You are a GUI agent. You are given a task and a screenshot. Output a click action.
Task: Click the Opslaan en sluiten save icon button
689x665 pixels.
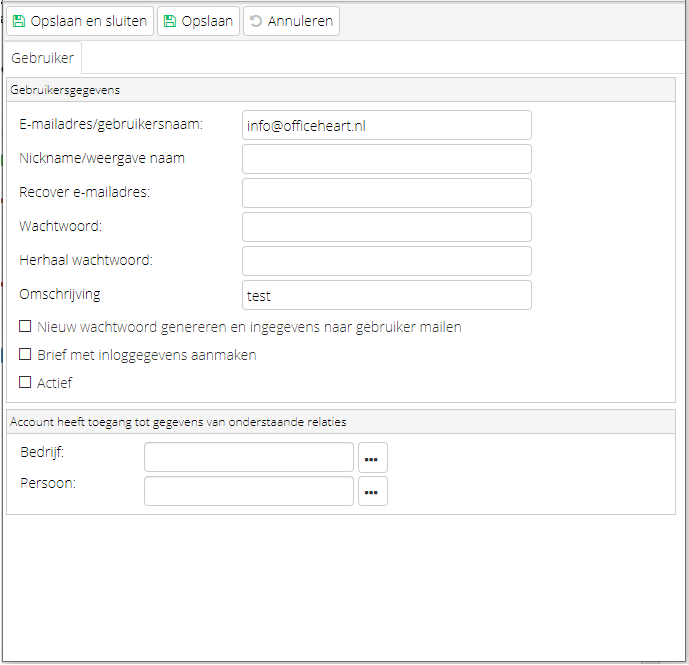point(80,21)
